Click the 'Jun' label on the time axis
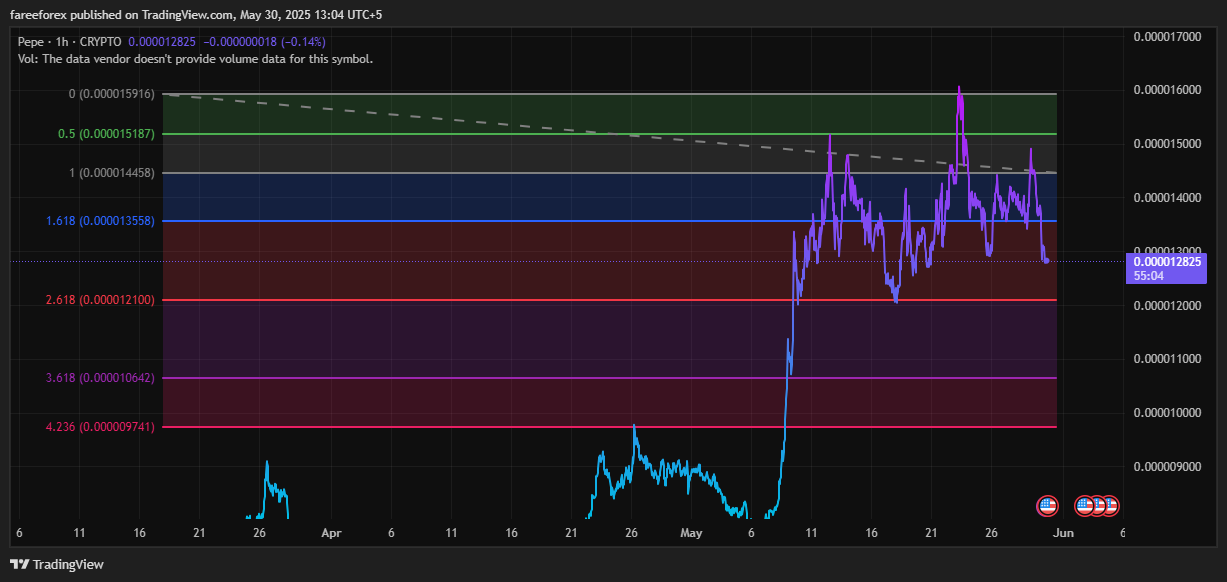 point(1063,534)
